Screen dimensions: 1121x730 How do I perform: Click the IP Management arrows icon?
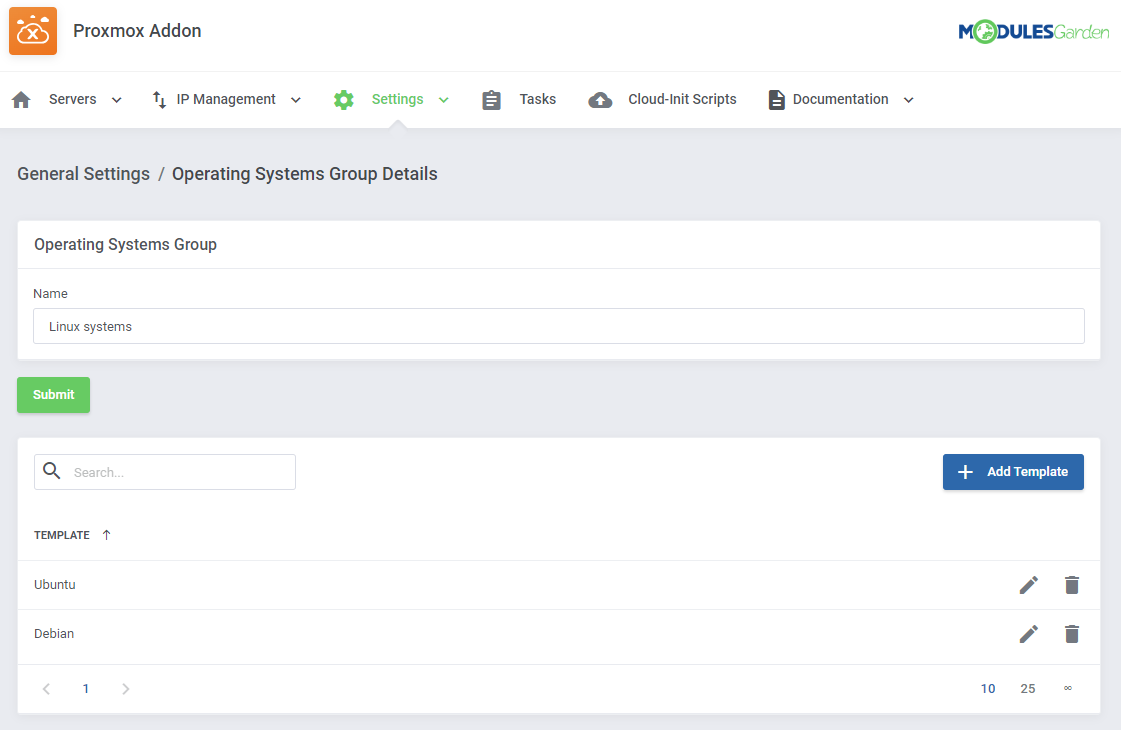click(159, 99)
